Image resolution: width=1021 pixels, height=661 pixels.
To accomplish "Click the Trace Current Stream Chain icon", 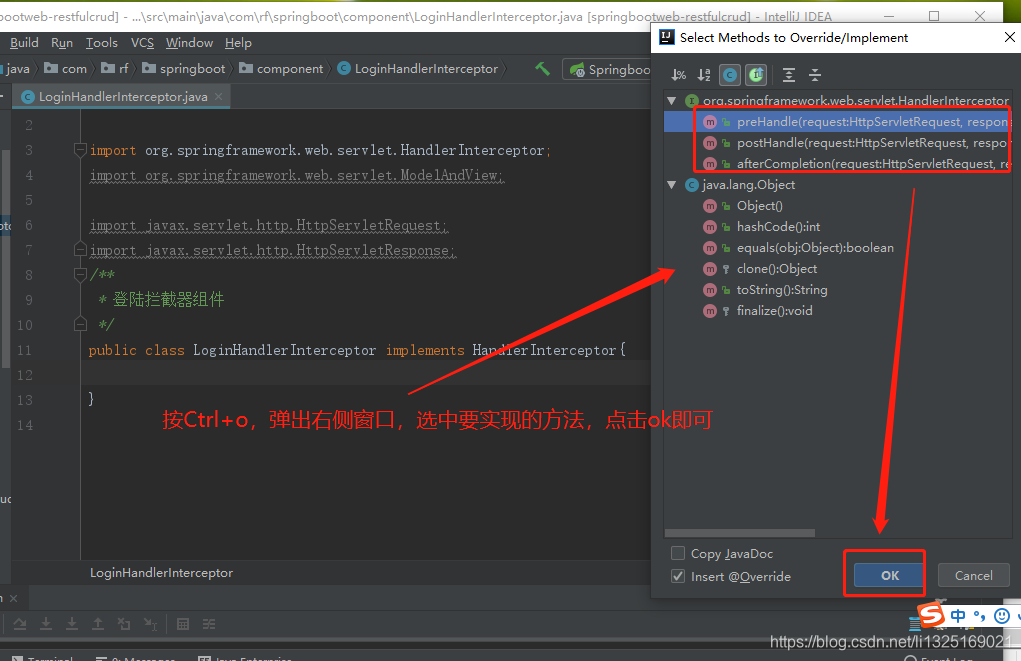I will pos(209,624).
